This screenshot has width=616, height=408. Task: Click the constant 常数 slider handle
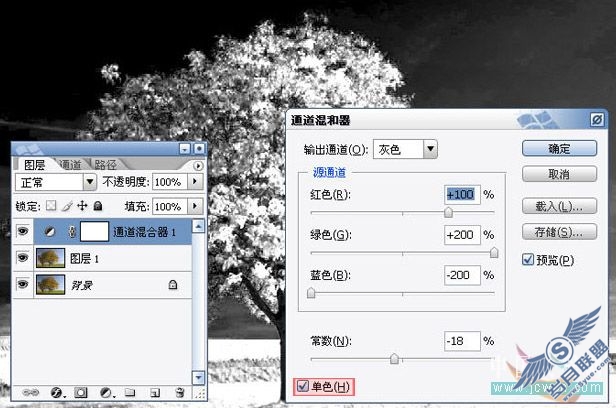pyautogui.click(x=394, y=359)
